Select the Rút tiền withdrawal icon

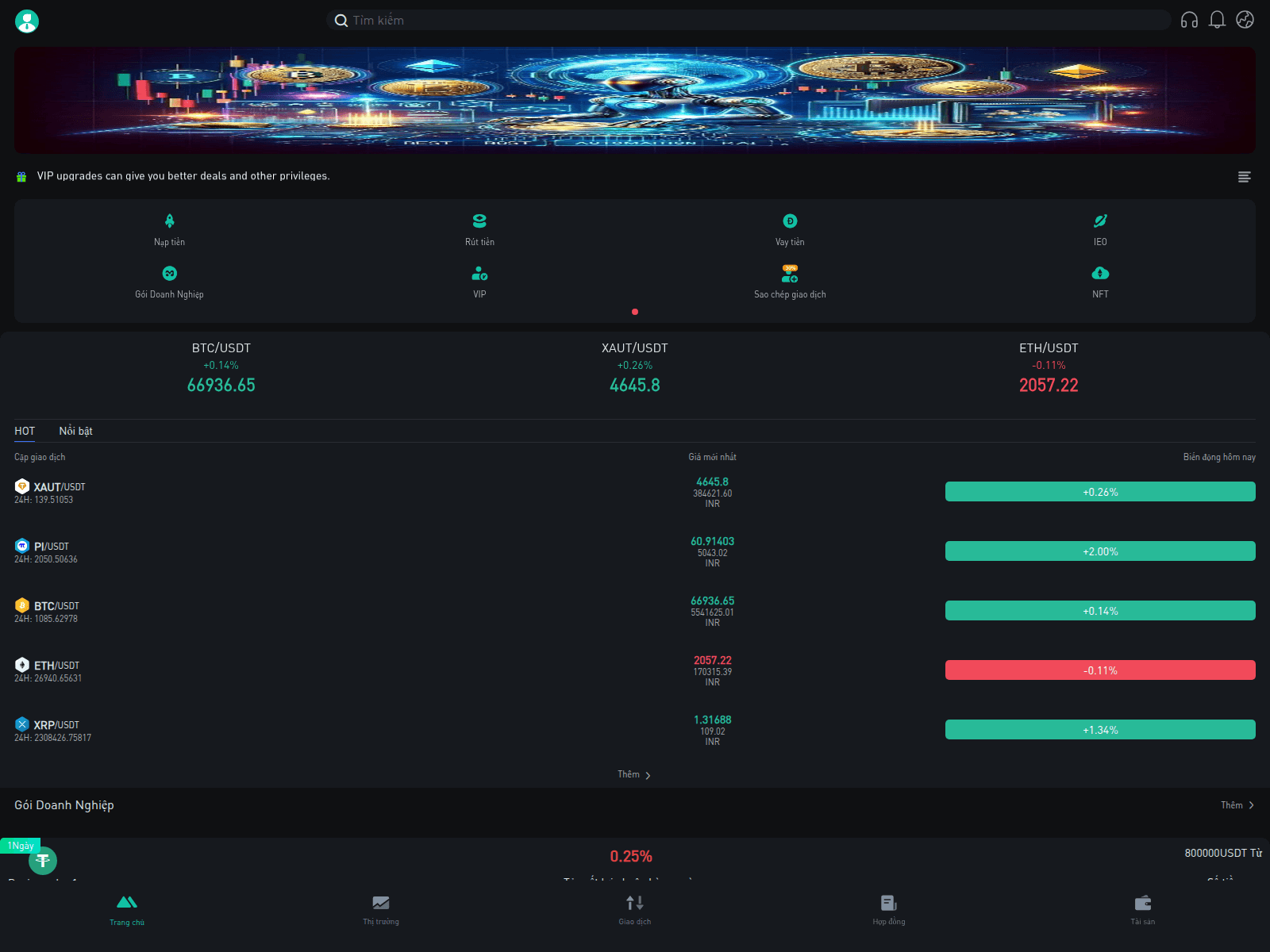coord(479,229)
